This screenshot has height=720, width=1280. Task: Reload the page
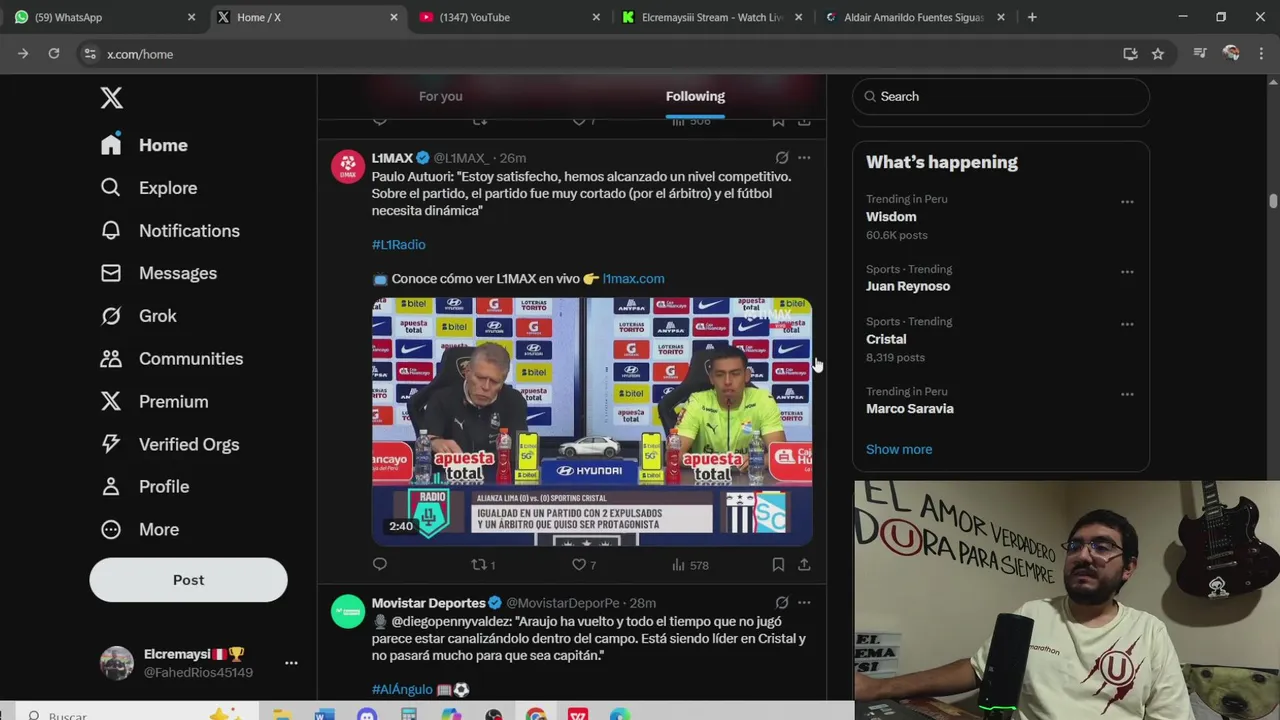point(54,54)
